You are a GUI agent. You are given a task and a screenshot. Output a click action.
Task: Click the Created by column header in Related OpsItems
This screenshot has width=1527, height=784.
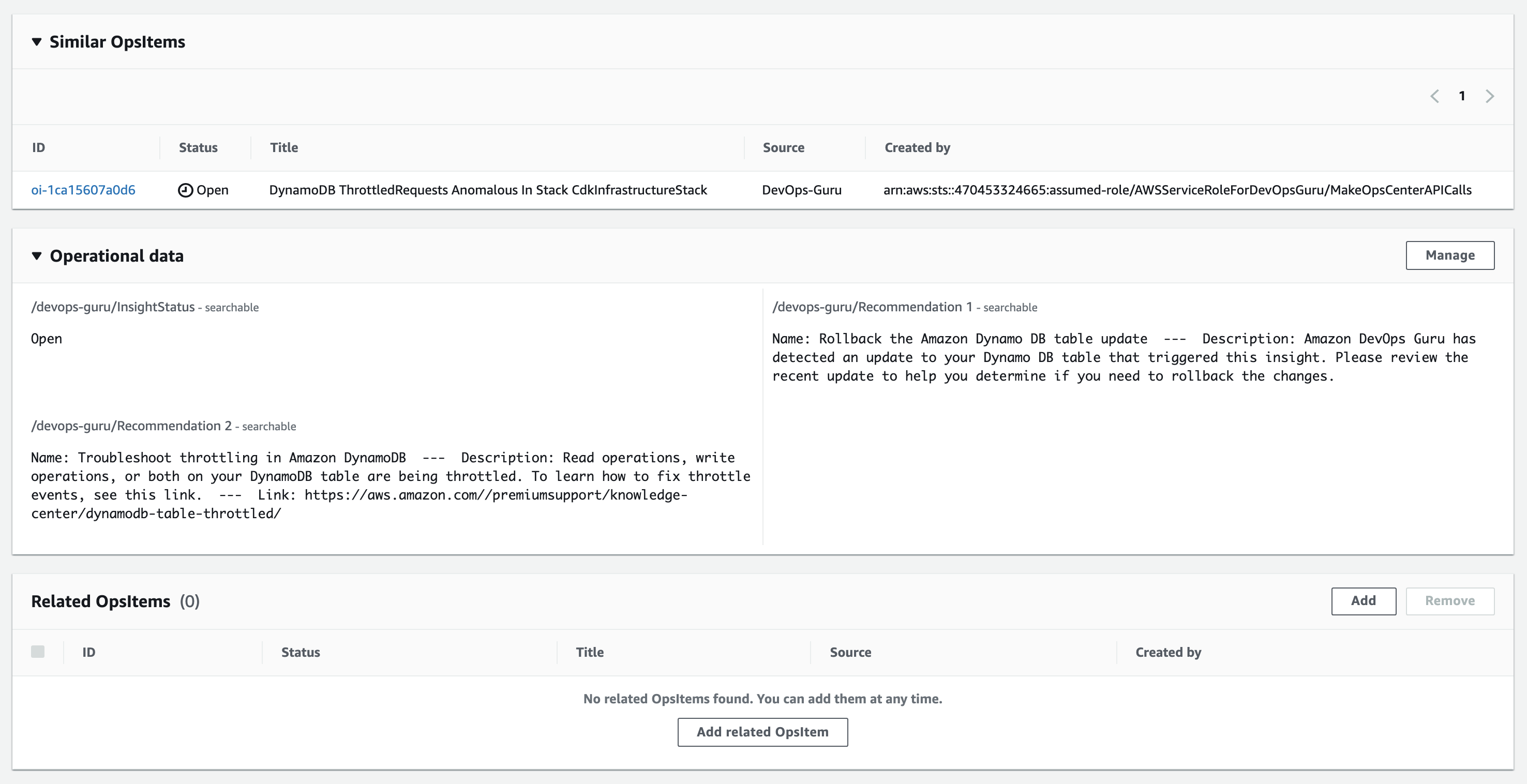(x=1168, y=652)
